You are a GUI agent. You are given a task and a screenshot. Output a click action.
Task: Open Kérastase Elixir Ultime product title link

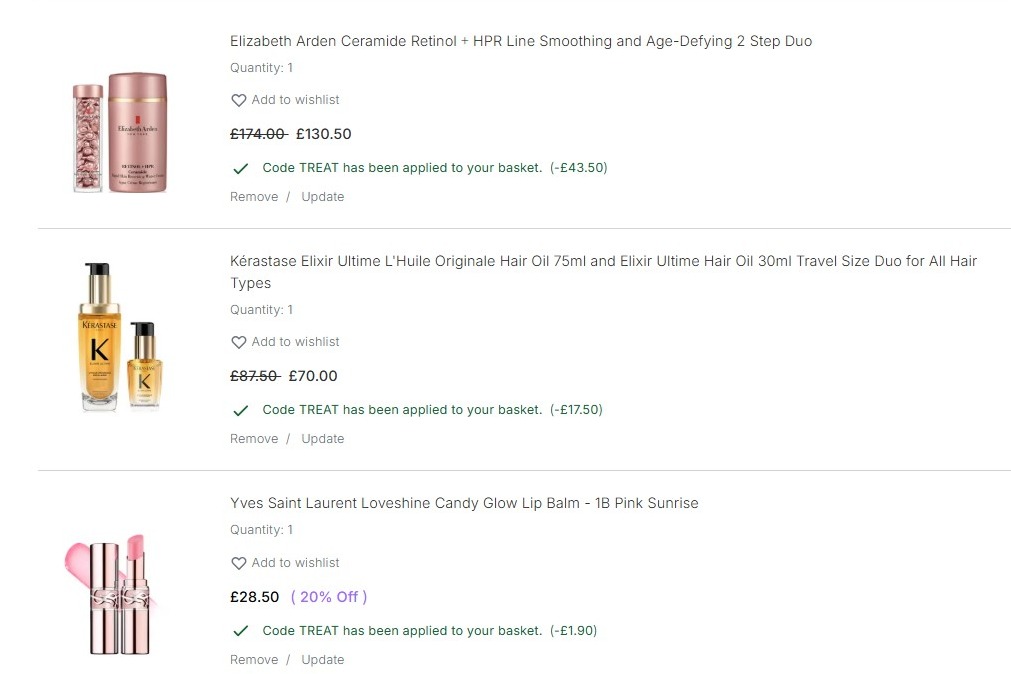click(x=602, y=262)
